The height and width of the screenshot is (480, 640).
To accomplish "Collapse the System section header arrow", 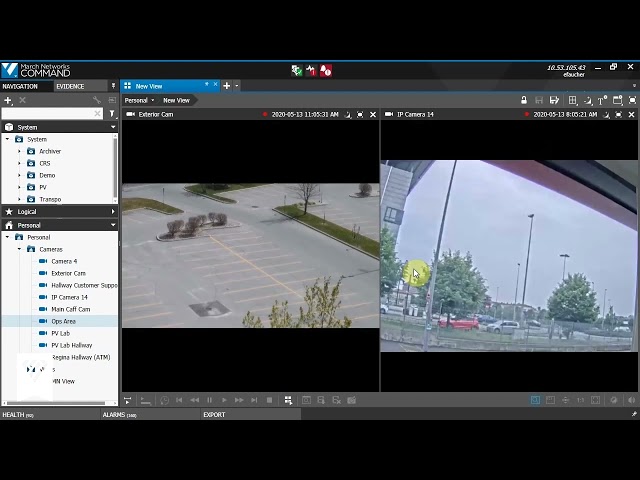I will (113, 127).
